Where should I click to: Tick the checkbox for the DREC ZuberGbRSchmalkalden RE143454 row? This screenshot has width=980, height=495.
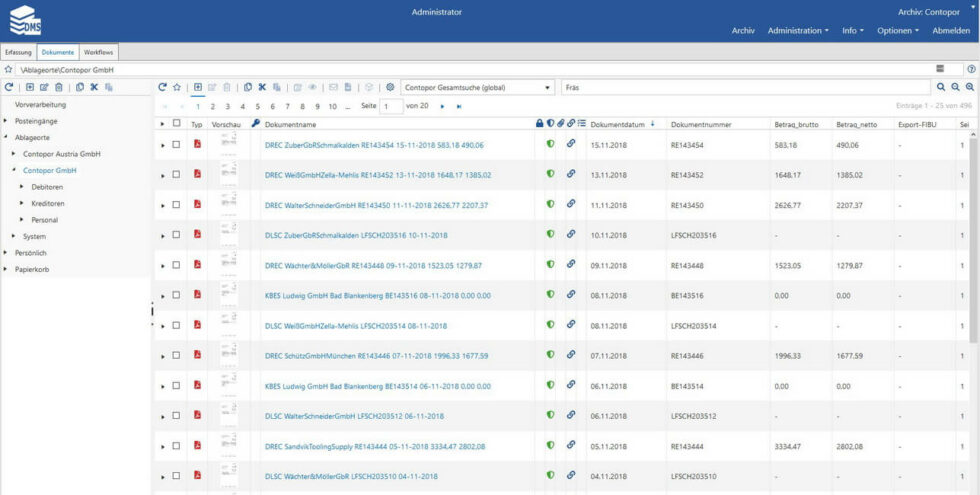(x=176, y=145)
